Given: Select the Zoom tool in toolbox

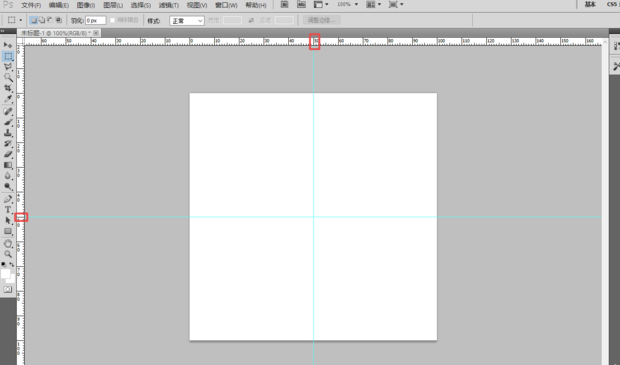Looking at the screenshot, I should tap(8, 254).
